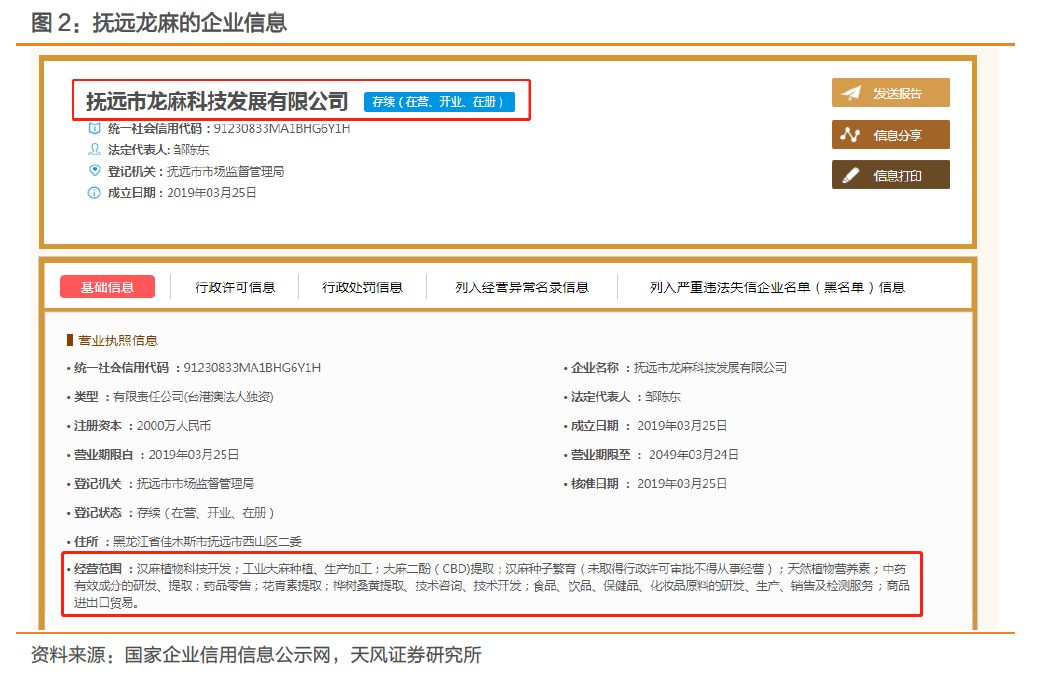Screen dimensions: 1043x677
Task: Click the header 登记机关 value 抚远市市场监督管理局
Action: [x=225, y=172]
